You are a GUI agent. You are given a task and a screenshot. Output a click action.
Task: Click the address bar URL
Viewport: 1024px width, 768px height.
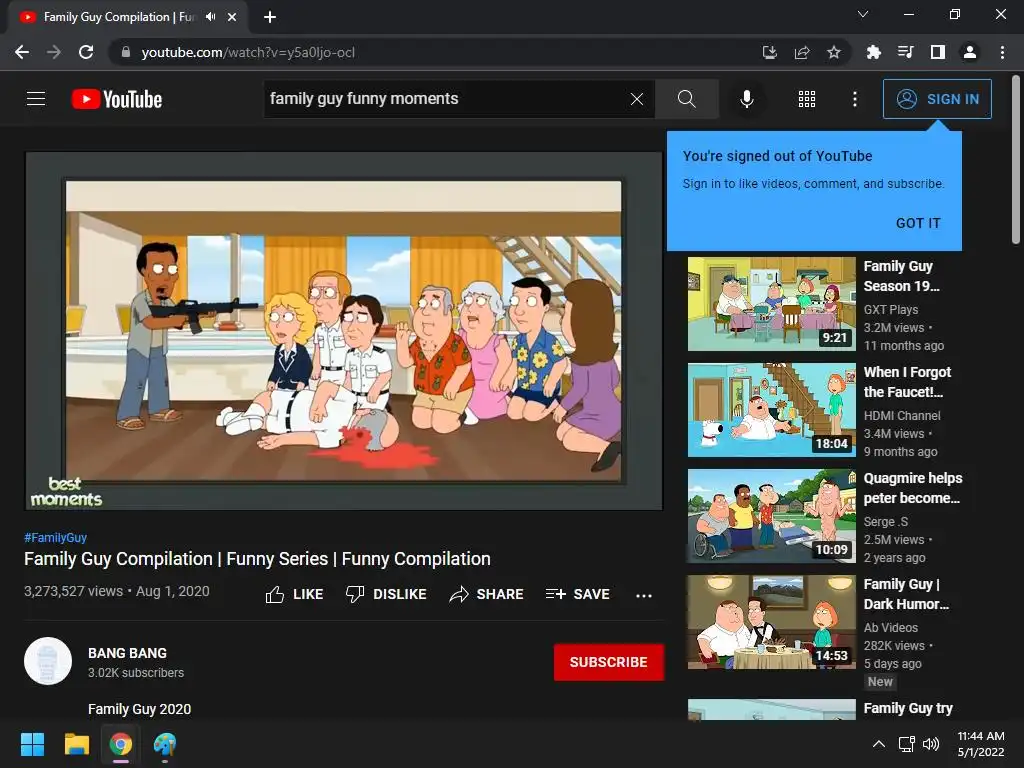click(248, 52)
